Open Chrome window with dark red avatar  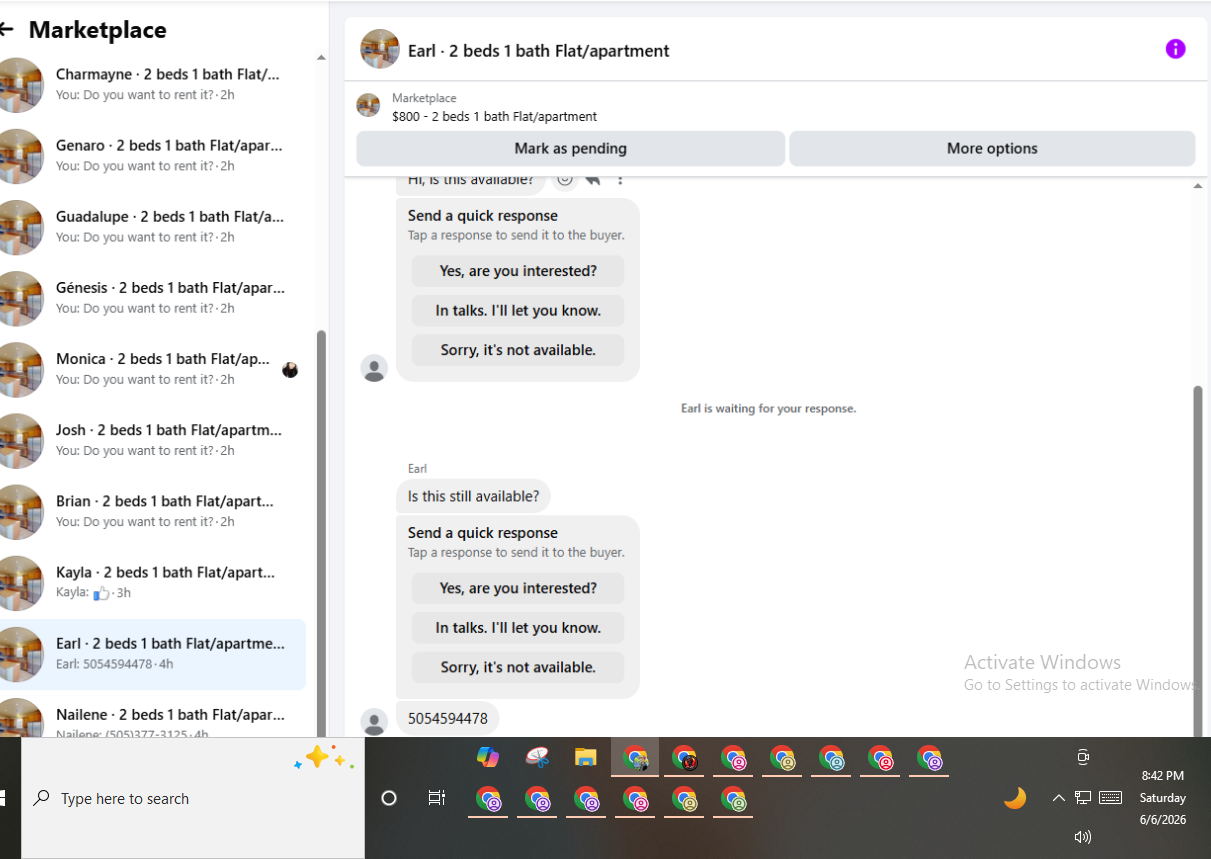684,759
